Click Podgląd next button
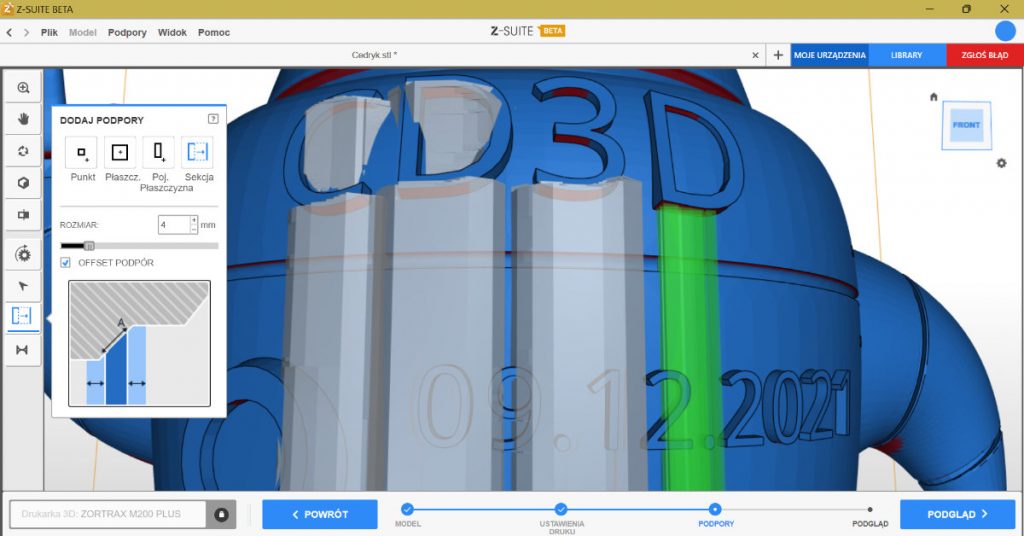Image resolution: width=1024 pixels, height=536 pixels. [x=957, y=514]
